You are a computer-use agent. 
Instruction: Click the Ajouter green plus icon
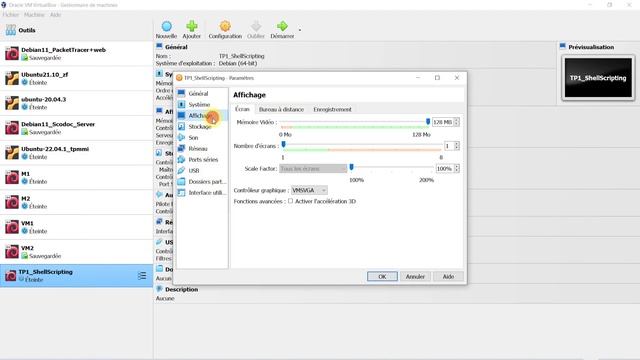[192, 27]
